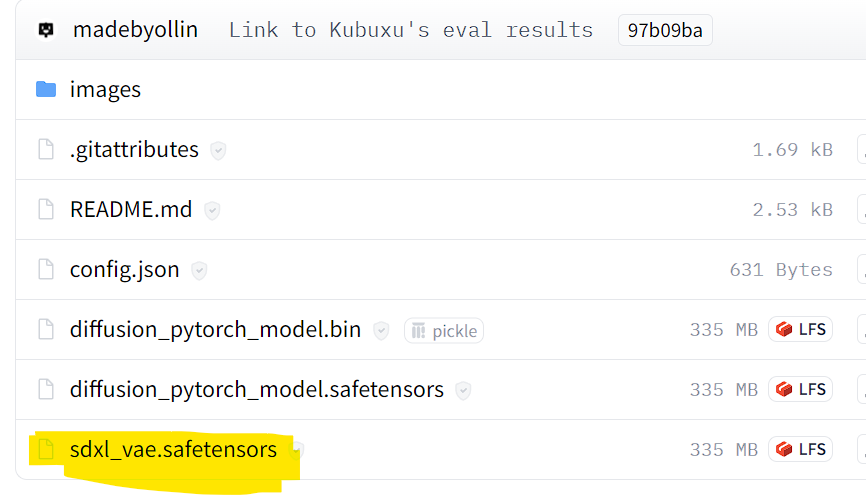Click the .gitattributes file icon
Screen dimensions: 866x499
point(45,150)
